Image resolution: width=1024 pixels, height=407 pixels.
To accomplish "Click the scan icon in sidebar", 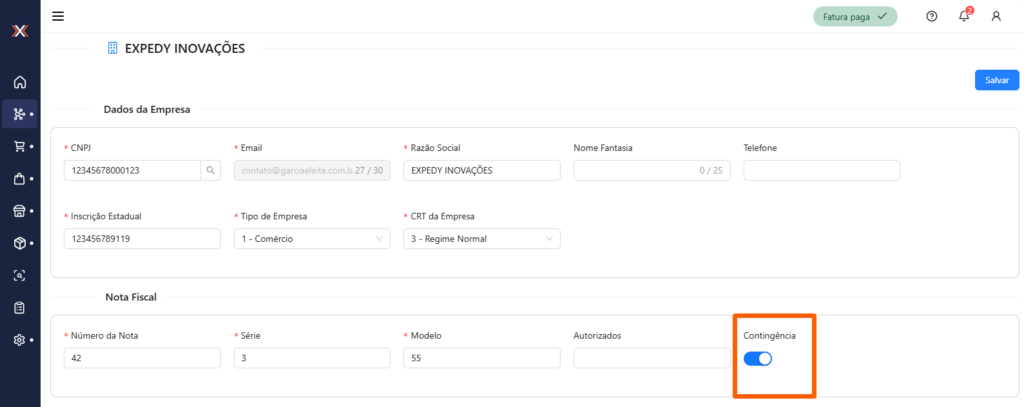I will click(x=19, y=275).
